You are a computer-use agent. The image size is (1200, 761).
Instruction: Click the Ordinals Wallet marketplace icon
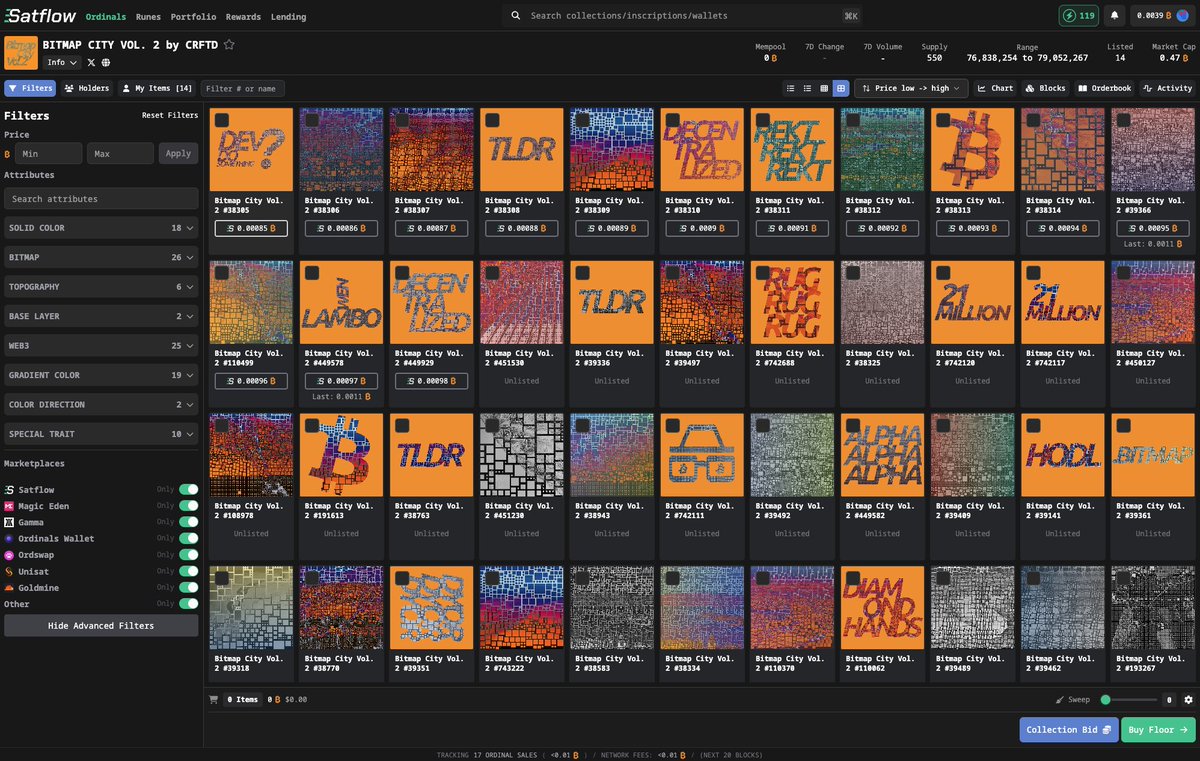(9, 538)
